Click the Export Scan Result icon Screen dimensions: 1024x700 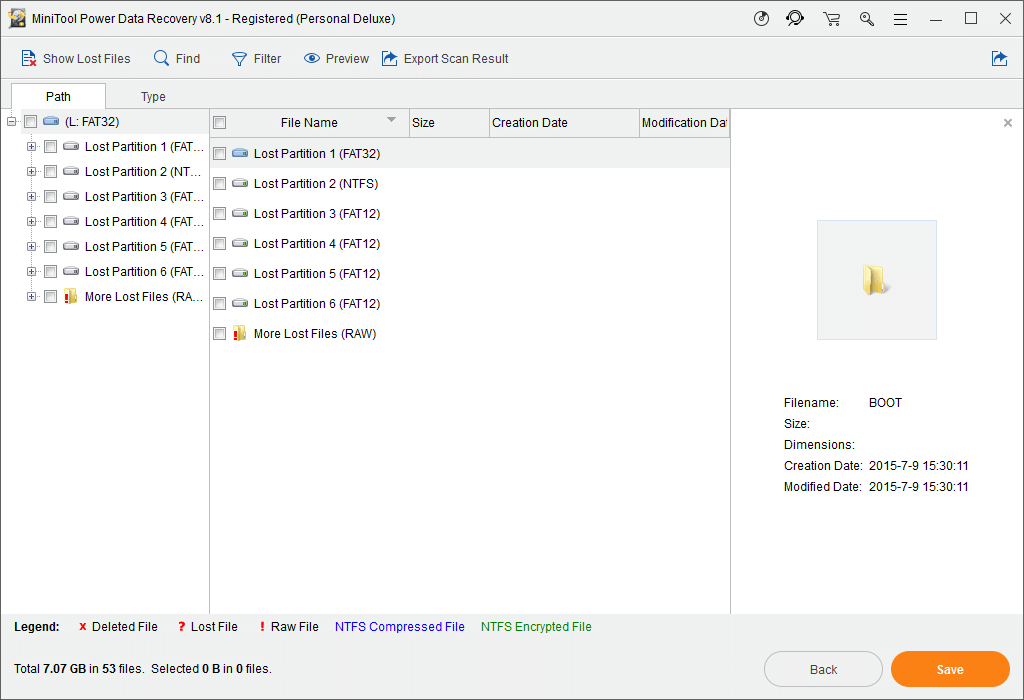pos(390,58)
